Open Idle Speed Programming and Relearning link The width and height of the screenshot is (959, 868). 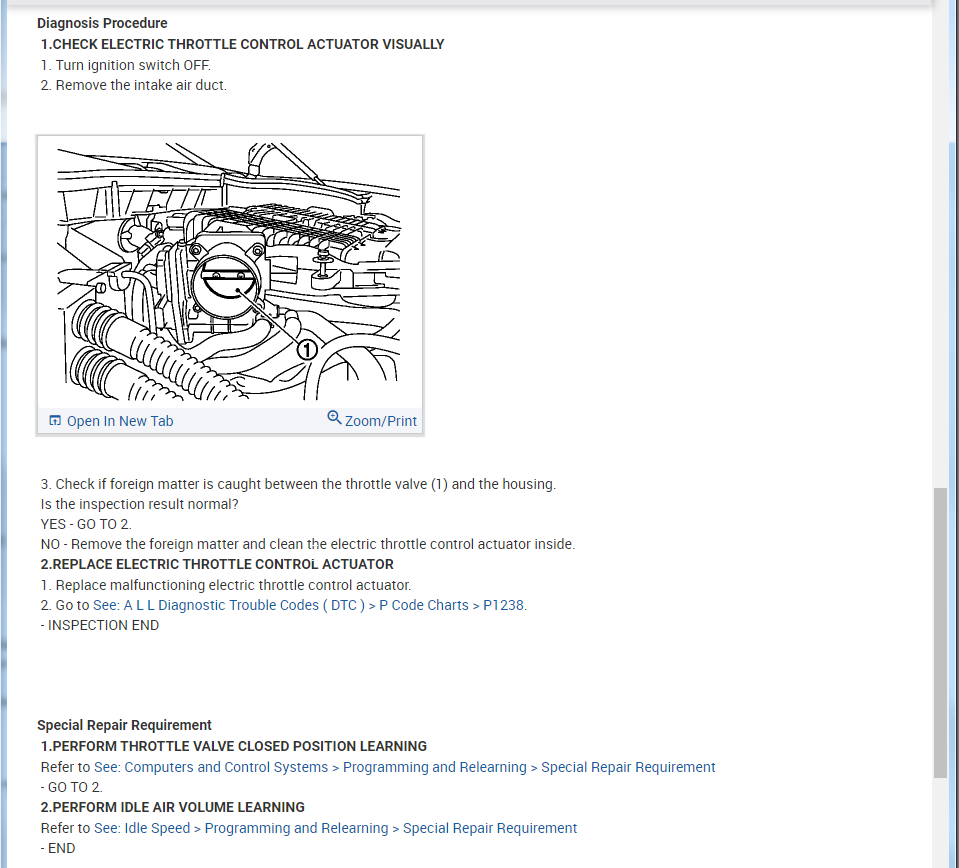335,828
